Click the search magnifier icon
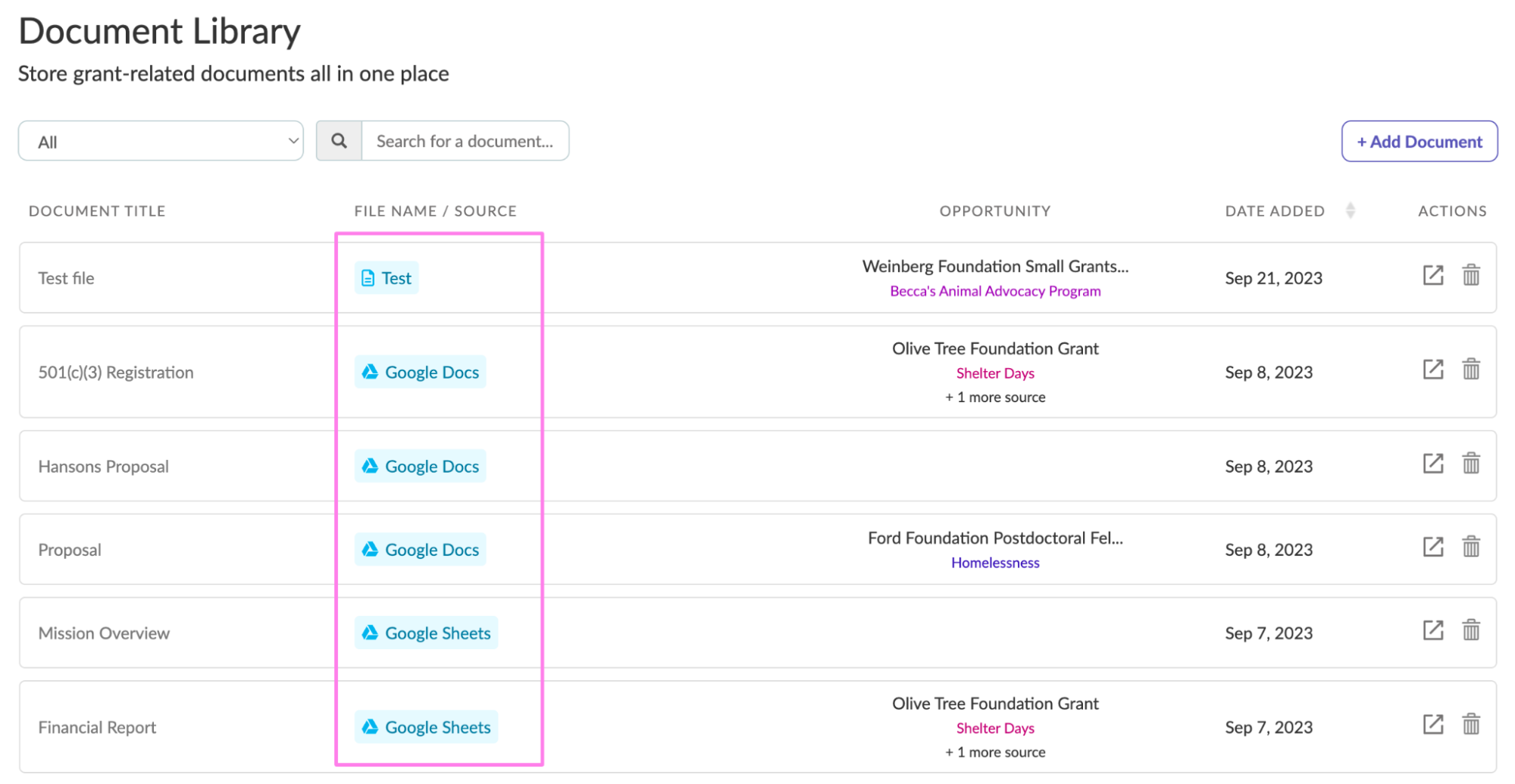1515x784 pixels. click(339, 141)
